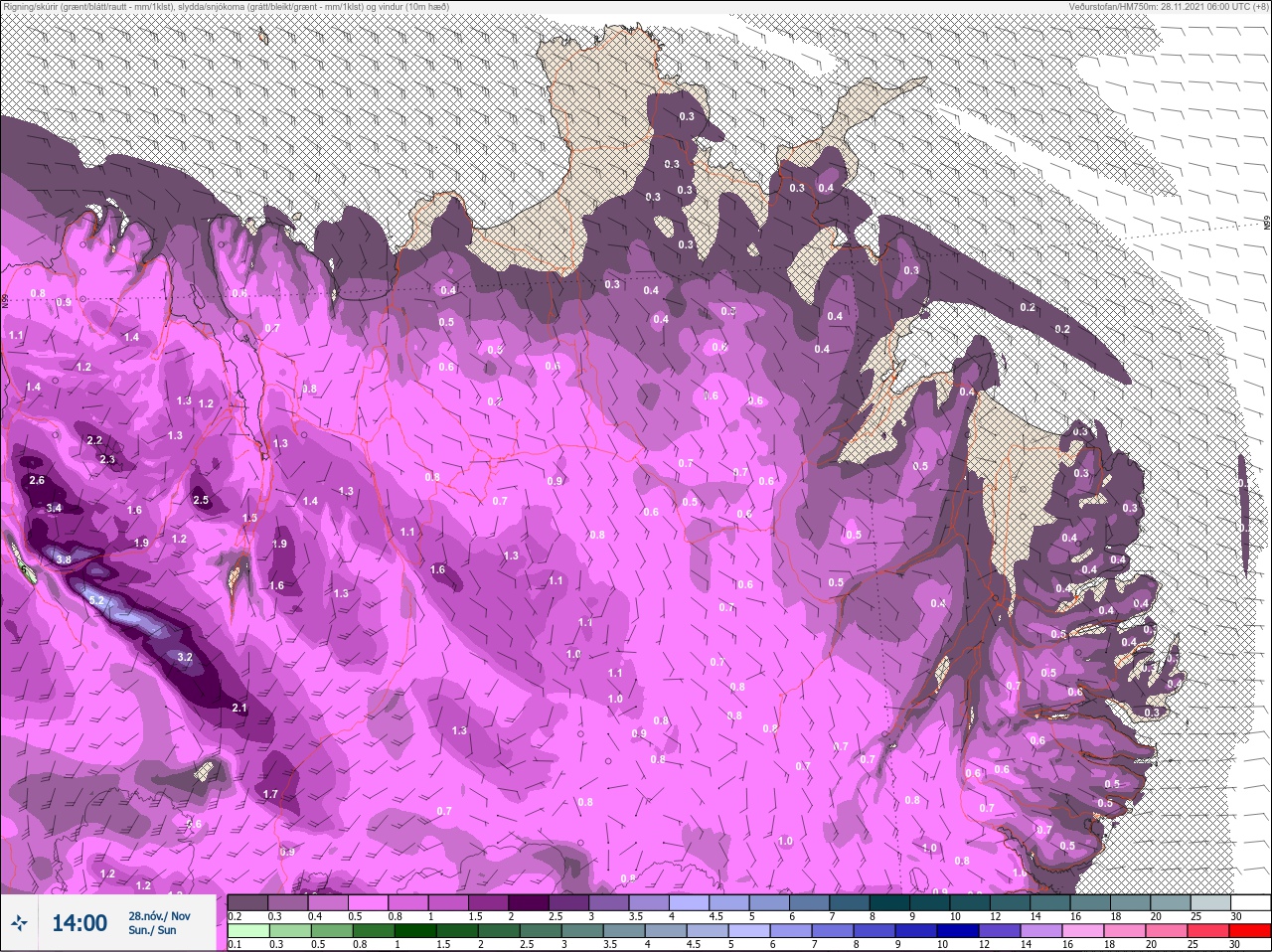Viewport: 1272px width, 952px height.
Task: Click the 2.1 precipitation value on the map
Action: 238,708
